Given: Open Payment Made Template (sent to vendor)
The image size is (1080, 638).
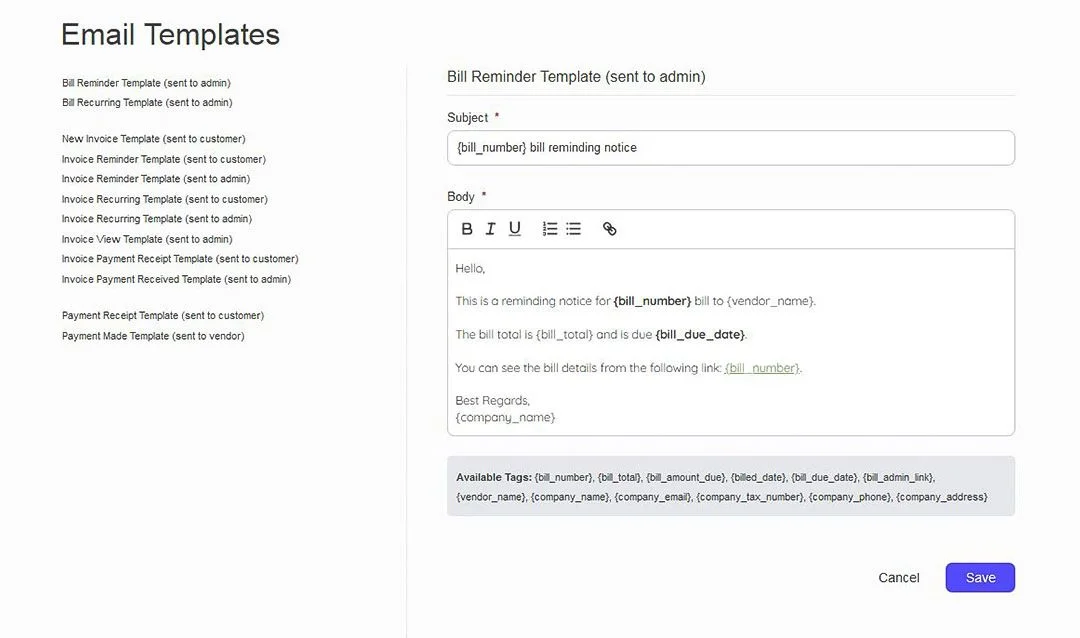Looking at the screenshot, I should (x=153, y=336).
